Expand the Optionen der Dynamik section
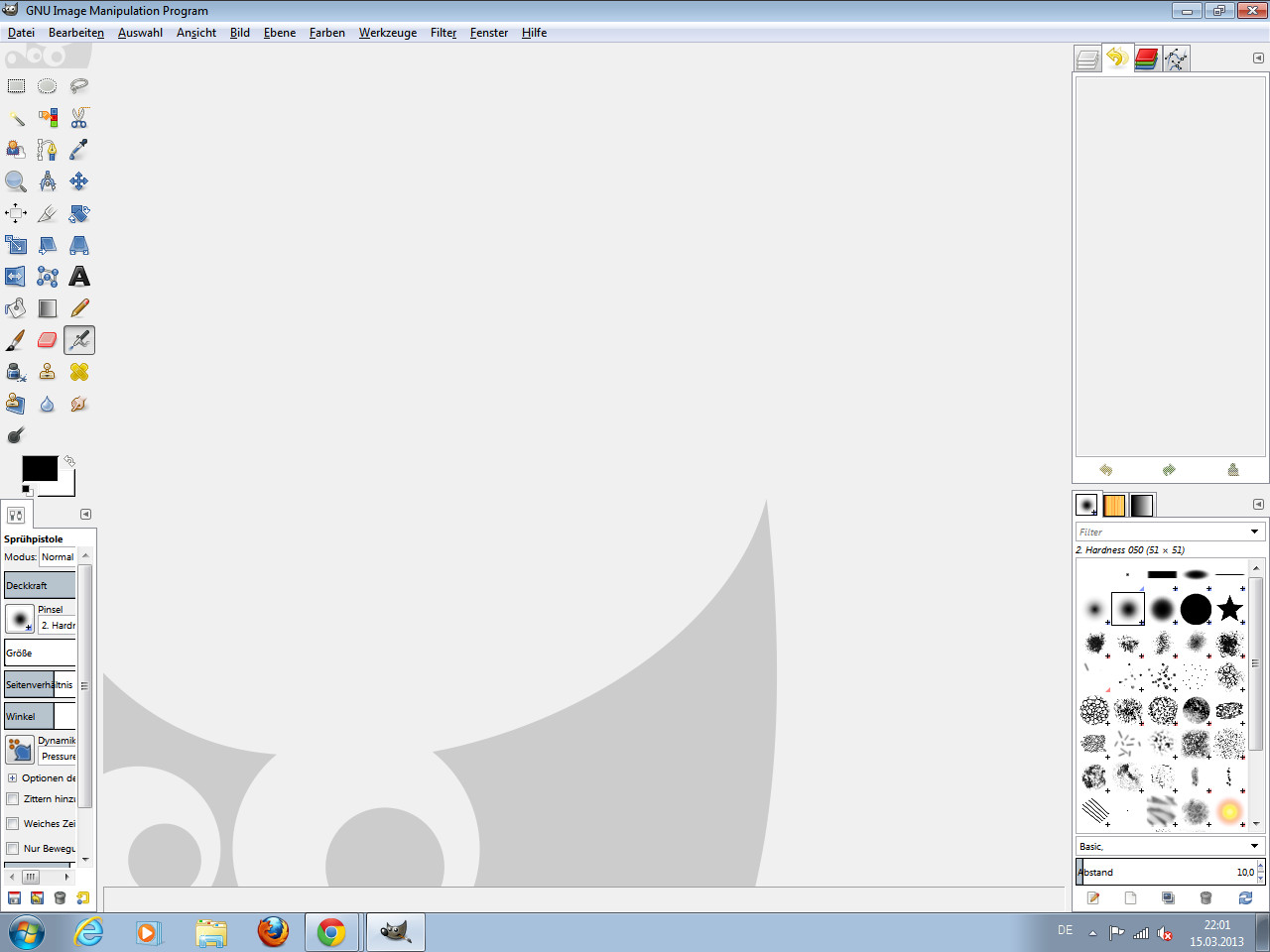Image resolution: width=1270 pixels, height=952 pixels. tap(12, 778)
